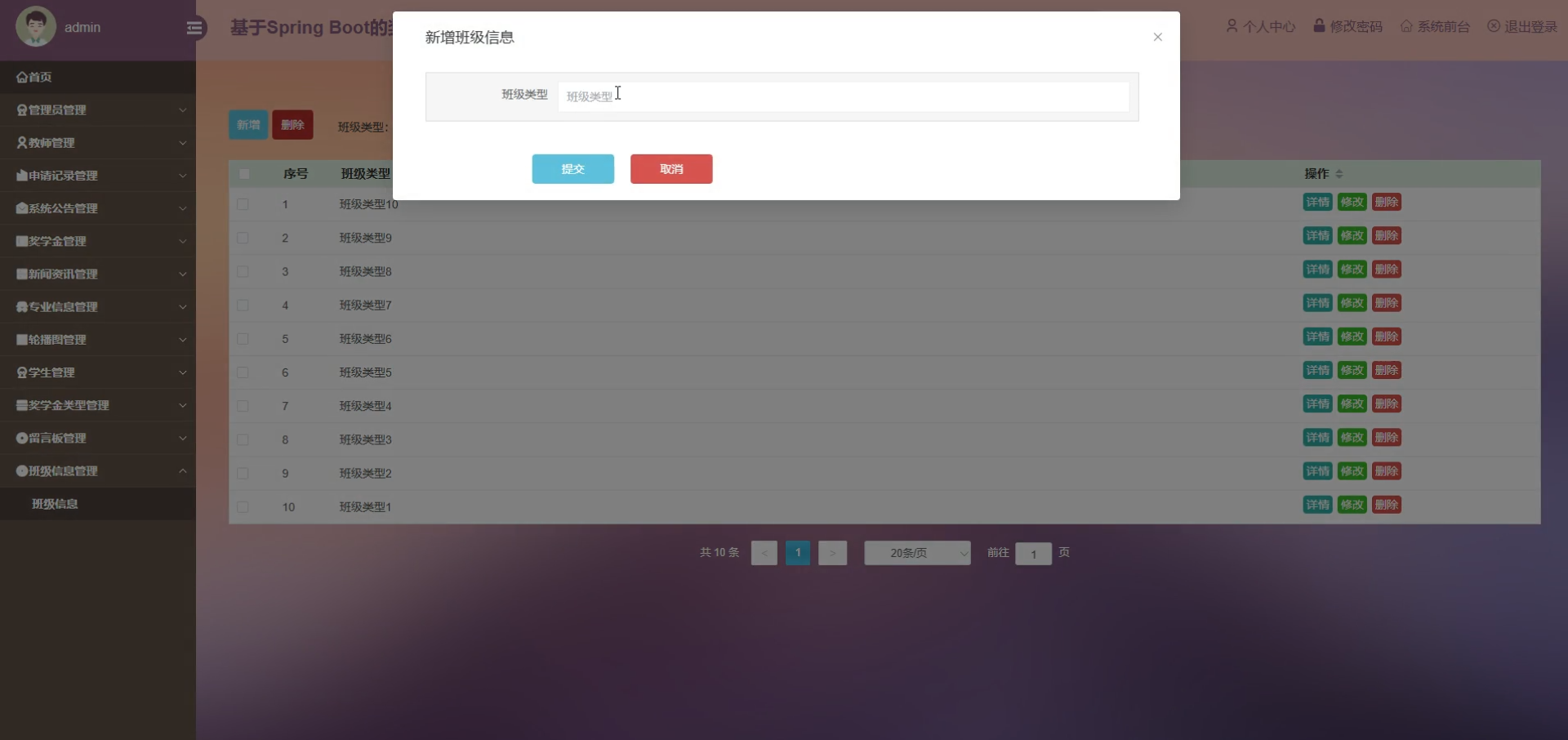Expand 轮播图管理 menu
1568x740 pixels.
pyautogui.click(x=98, y=340)
